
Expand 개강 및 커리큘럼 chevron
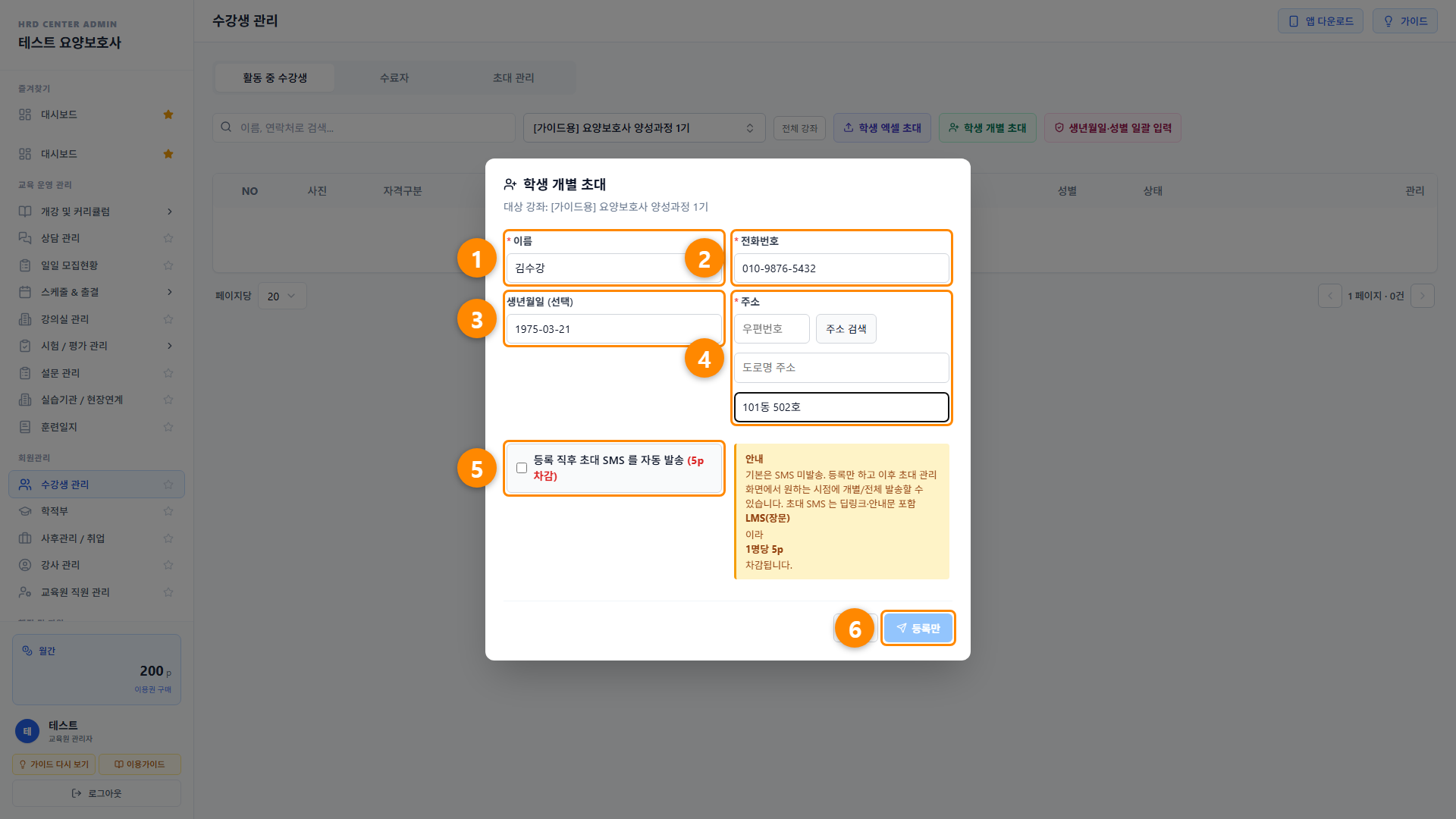click(169, 212)
